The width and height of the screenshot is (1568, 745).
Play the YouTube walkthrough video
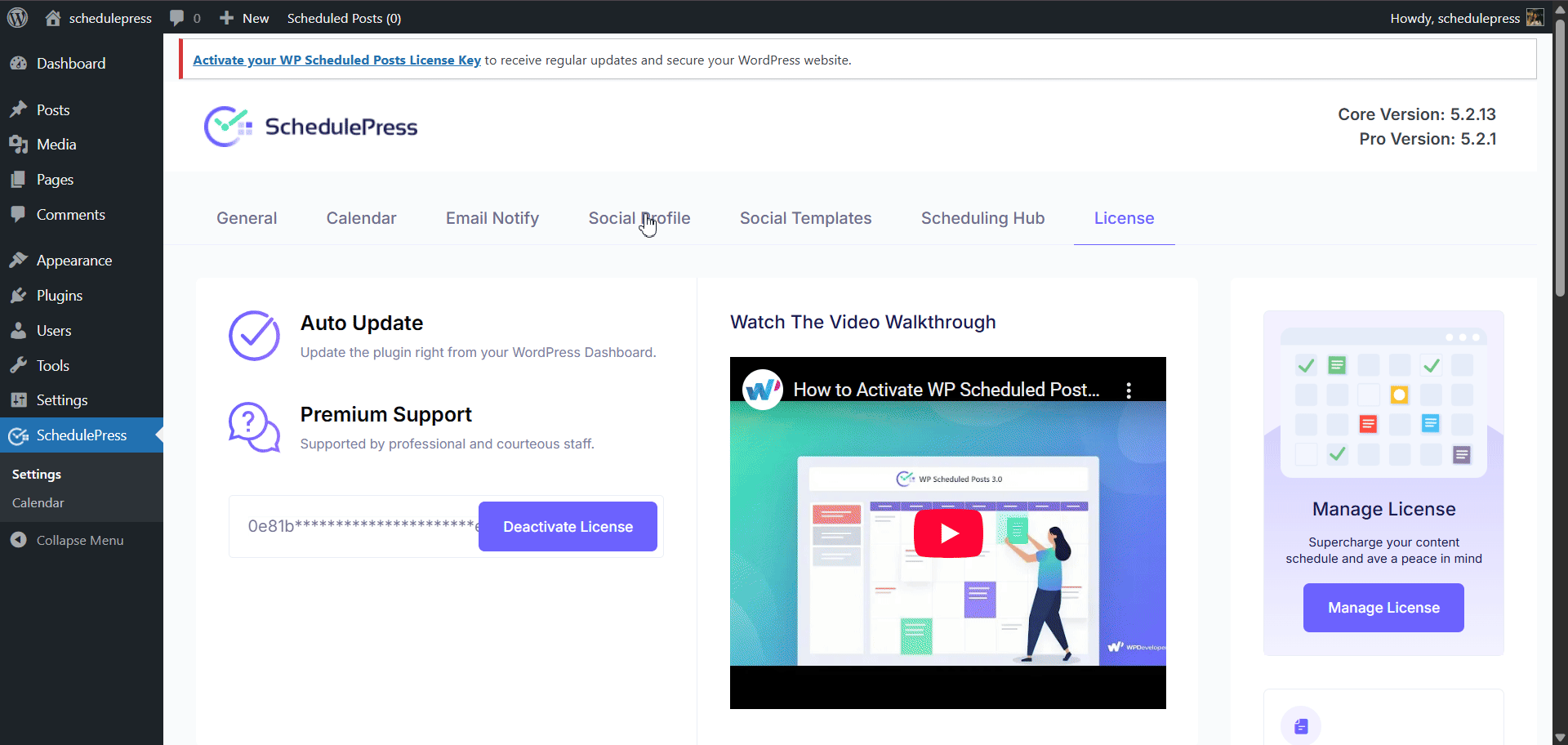(947, 533)
